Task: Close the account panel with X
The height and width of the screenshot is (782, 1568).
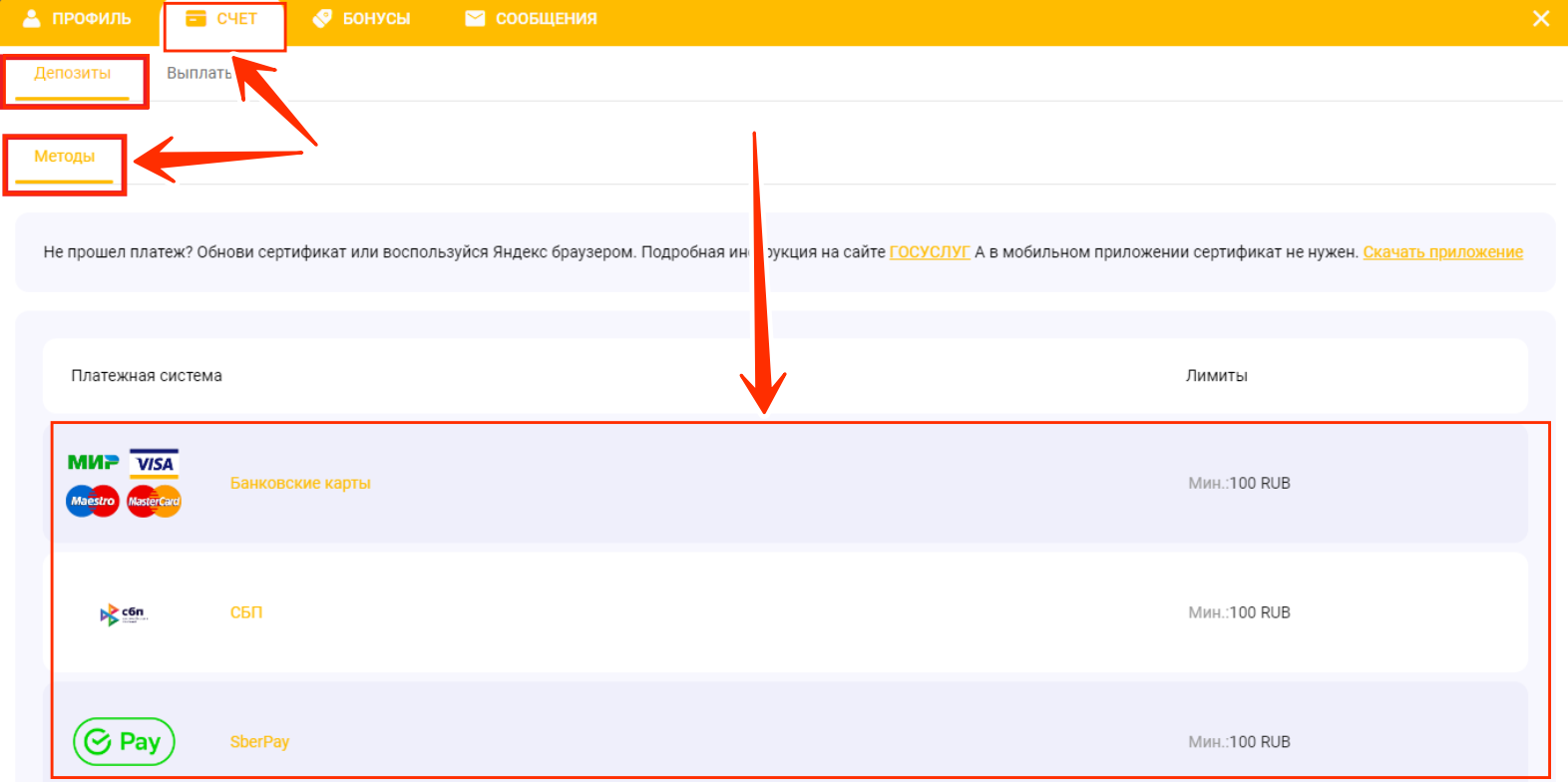Action: 1541,19
